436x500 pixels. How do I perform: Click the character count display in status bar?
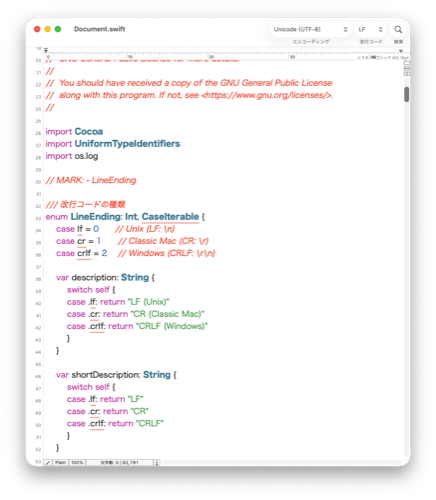[x=120, y=463]
